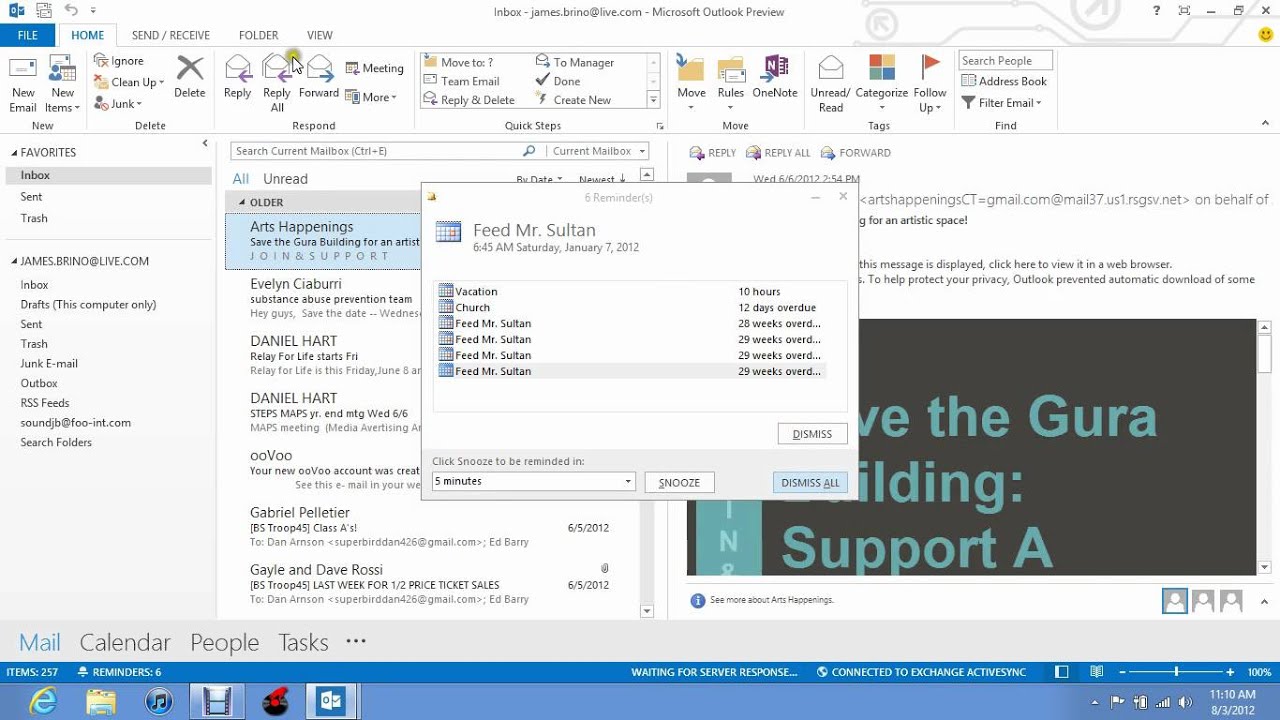Click the Search People box
The image size is (1280, 720).
pyautogui.click(x=1005, y=61)
